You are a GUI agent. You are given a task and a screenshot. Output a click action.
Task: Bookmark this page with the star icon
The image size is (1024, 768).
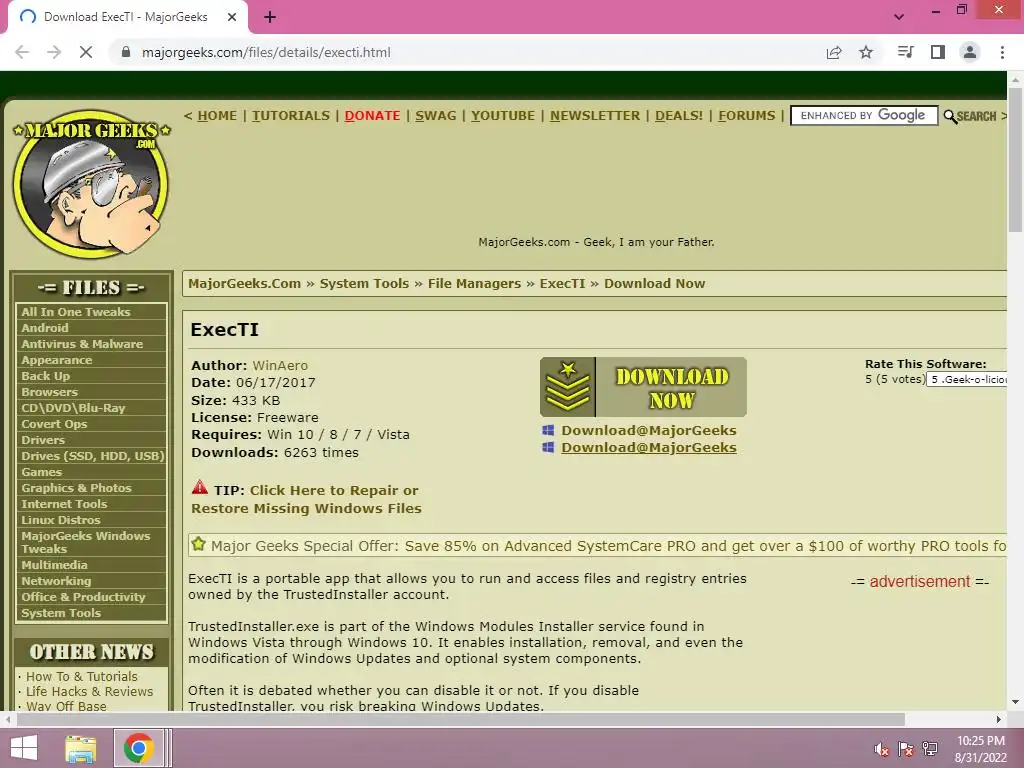point(866,52)
